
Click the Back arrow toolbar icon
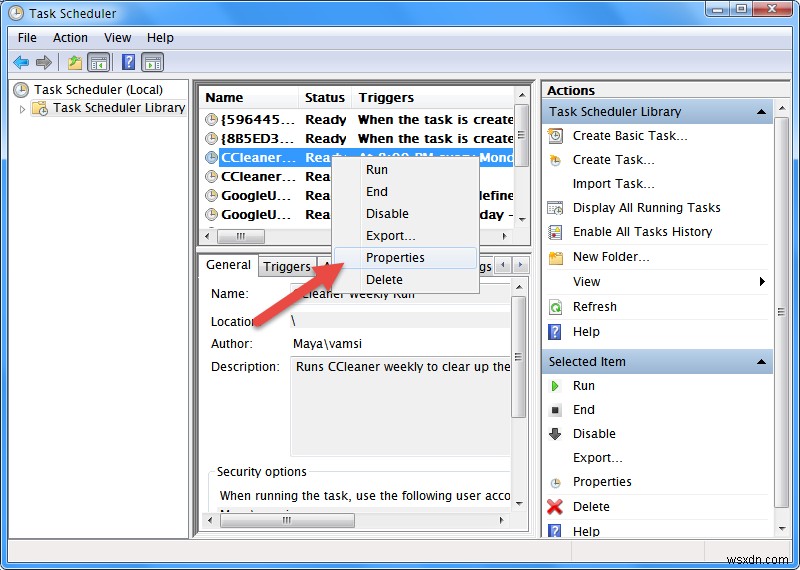[x=21, y=63]
